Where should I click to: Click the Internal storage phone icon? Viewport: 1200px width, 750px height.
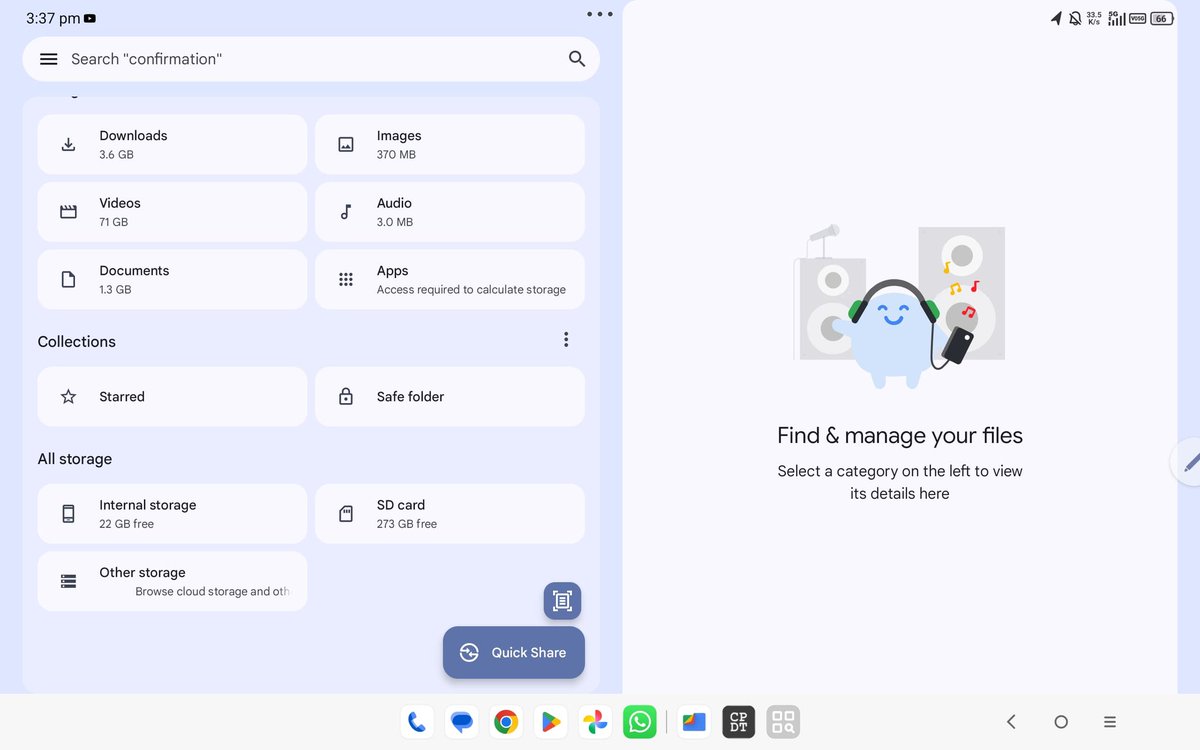click(68, 514)
